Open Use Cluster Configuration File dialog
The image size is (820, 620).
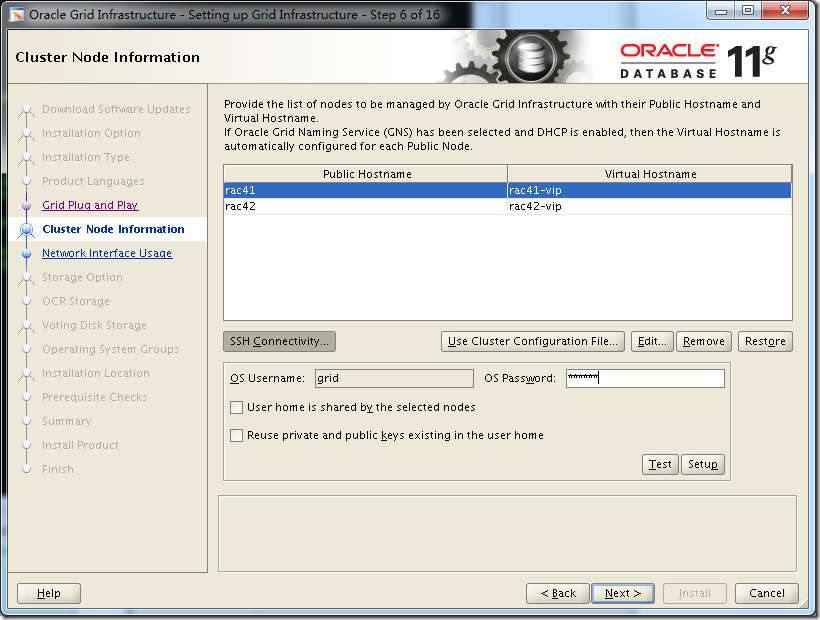pos(532,341)
